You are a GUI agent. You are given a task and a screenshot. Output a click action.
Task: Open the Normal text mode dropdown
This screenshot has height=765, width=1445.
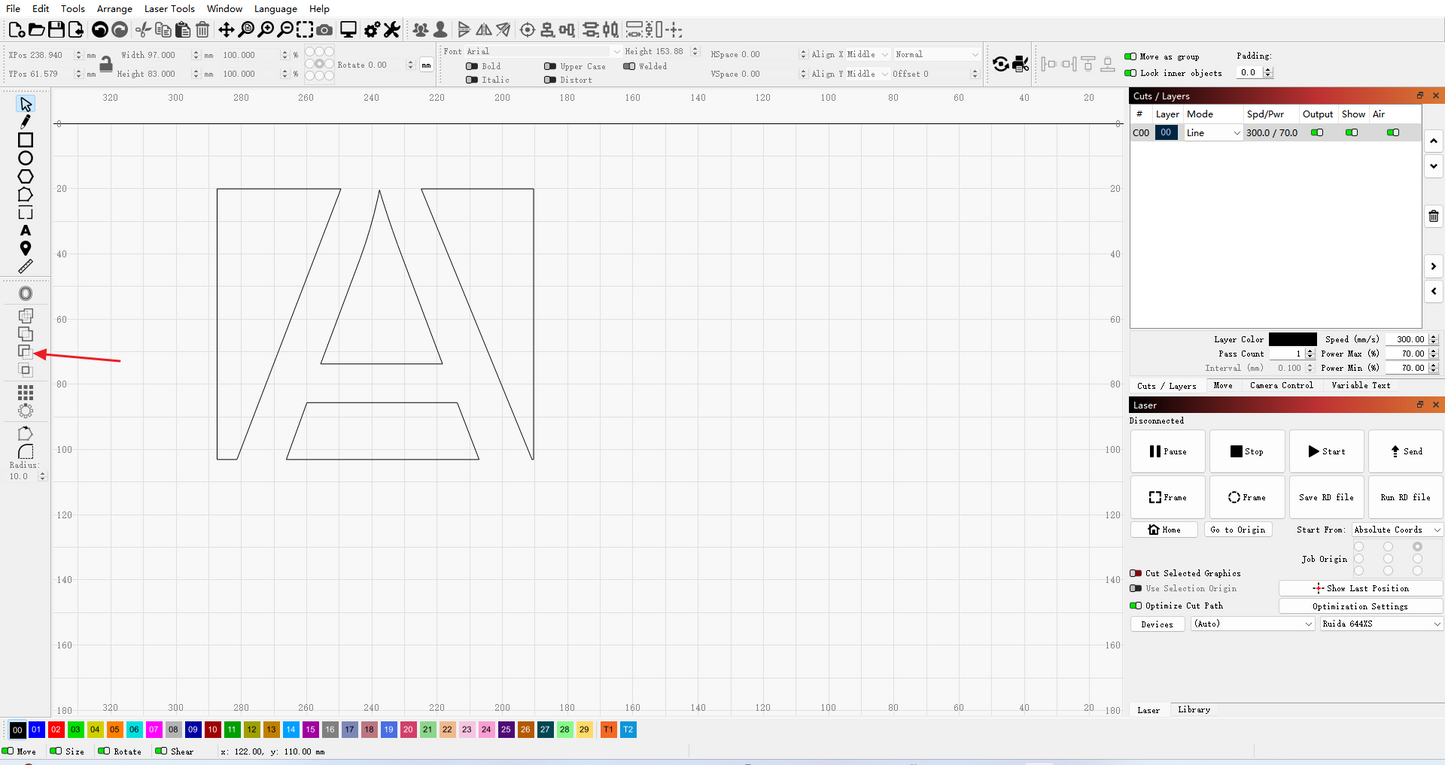pos(937,54)
